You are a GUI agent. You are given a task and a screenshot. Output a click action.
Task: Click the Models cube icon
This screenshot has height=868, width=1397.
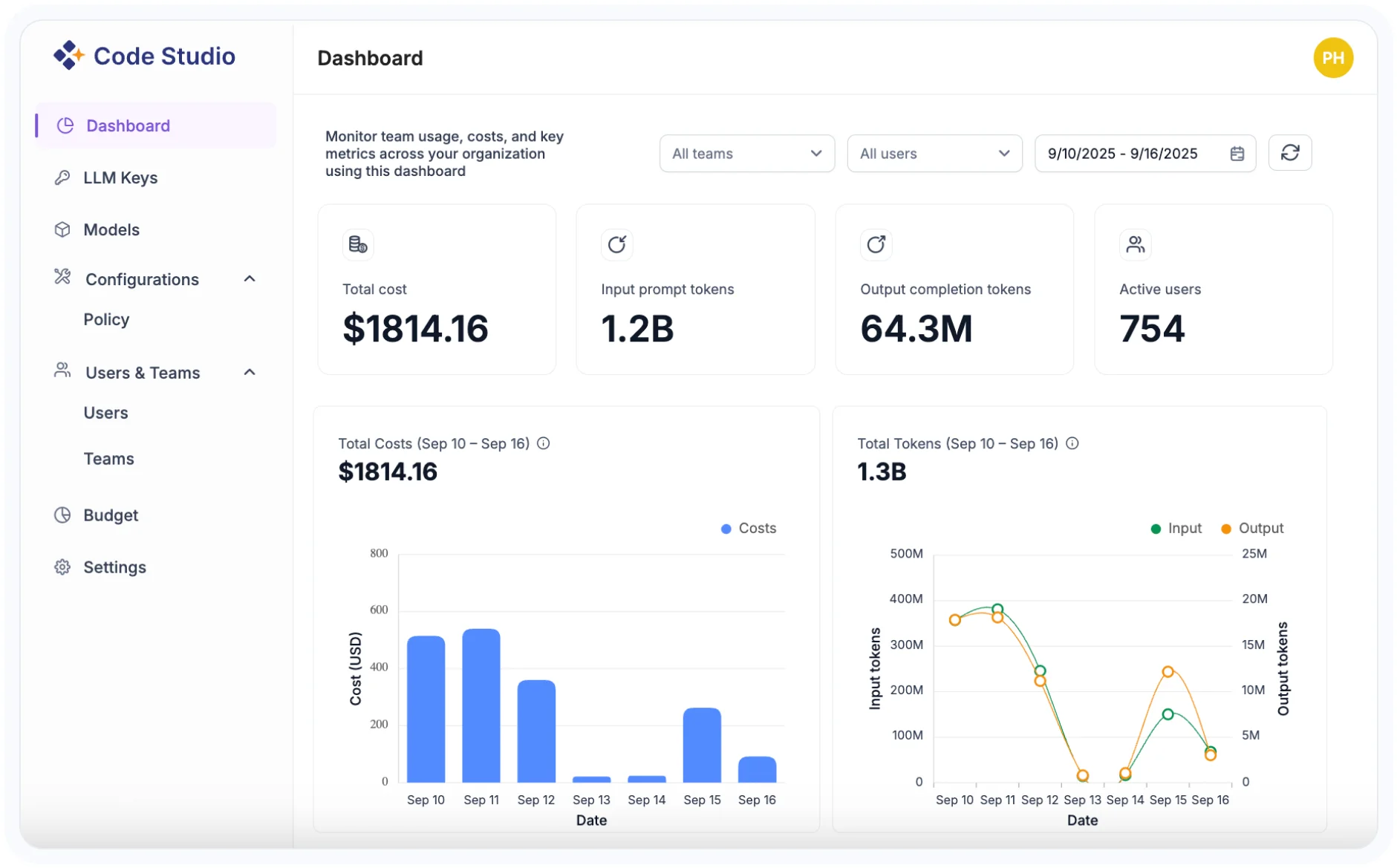[63, 229]
